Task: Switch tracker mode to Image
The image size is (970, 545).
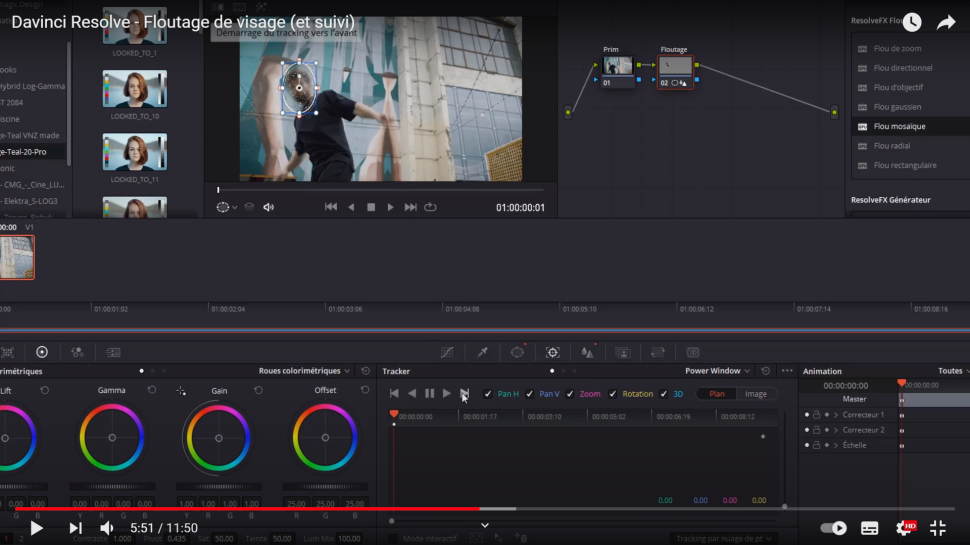Action: 755,393
